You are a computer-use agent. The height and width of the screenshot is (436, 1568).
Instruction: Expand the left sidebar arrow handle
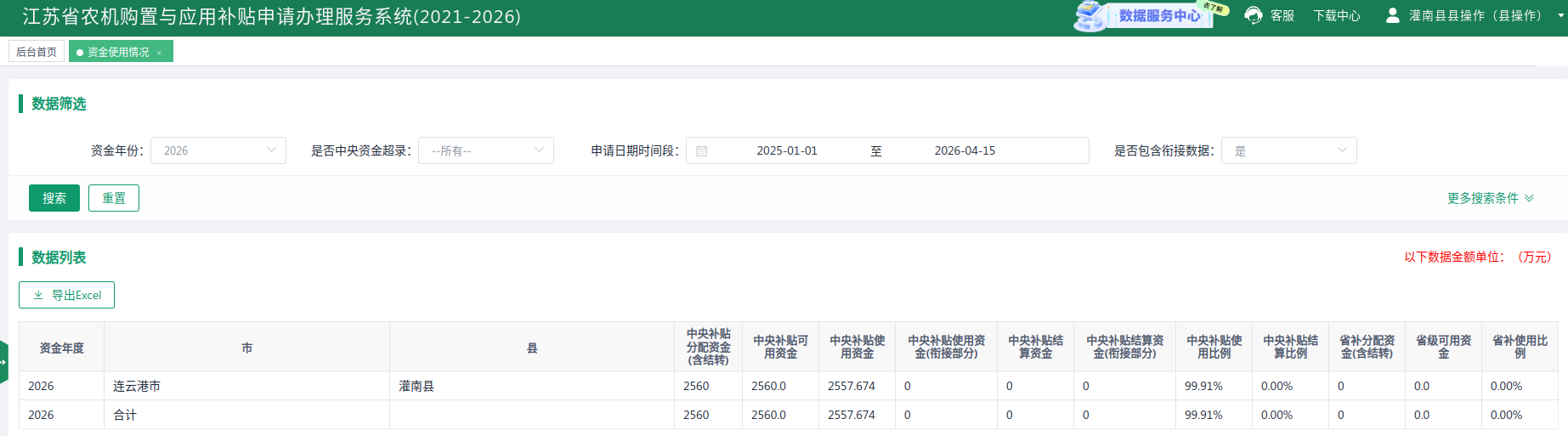[3, 361]
